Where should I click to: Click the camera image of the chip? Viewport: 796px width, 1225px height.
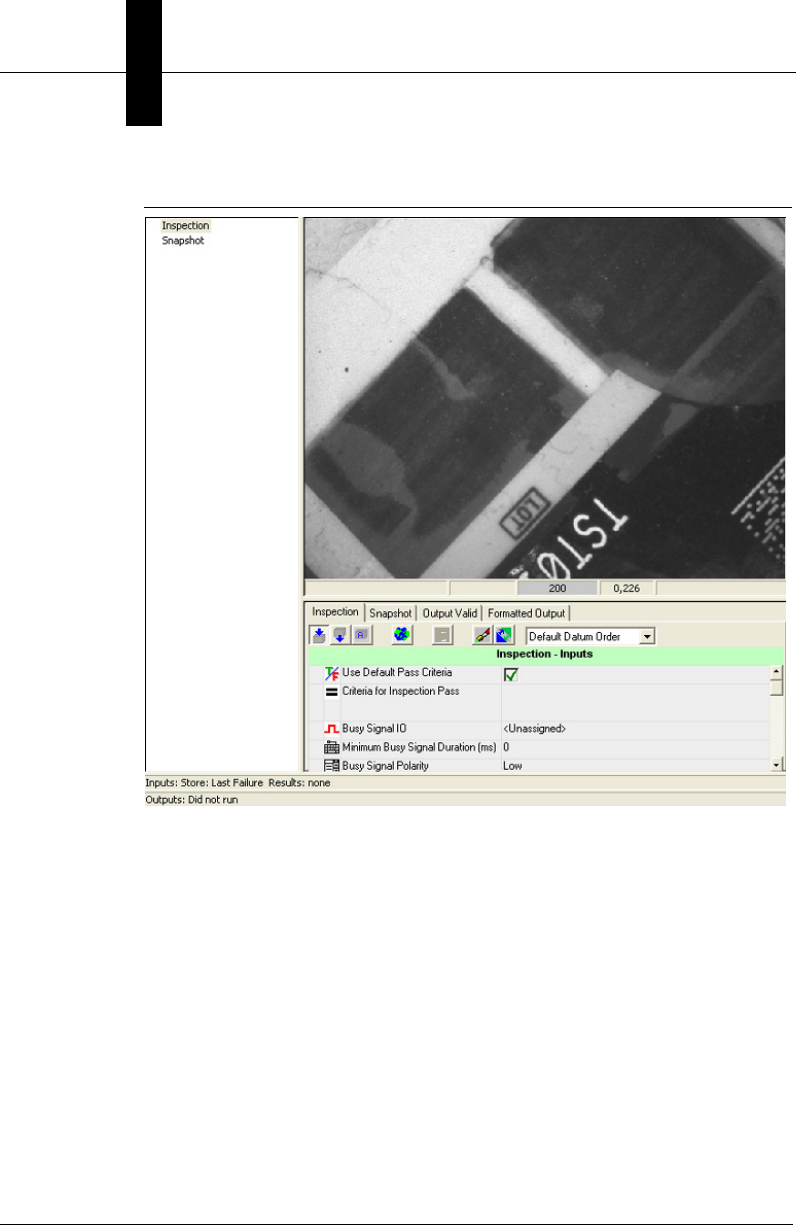click(544, 398)
